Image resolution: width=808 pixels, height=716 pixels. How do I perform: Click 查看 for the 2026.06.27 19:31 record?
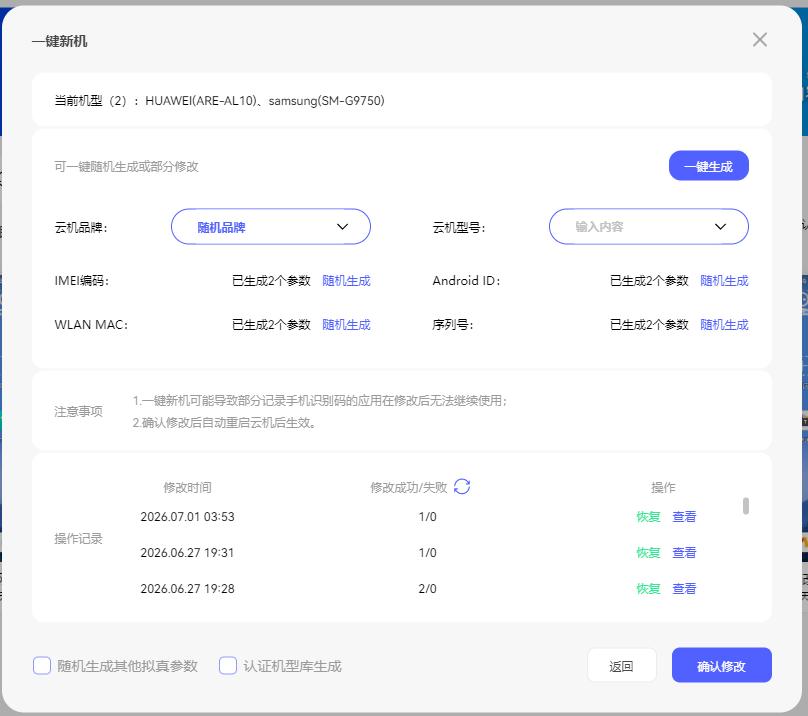[684, 553]
